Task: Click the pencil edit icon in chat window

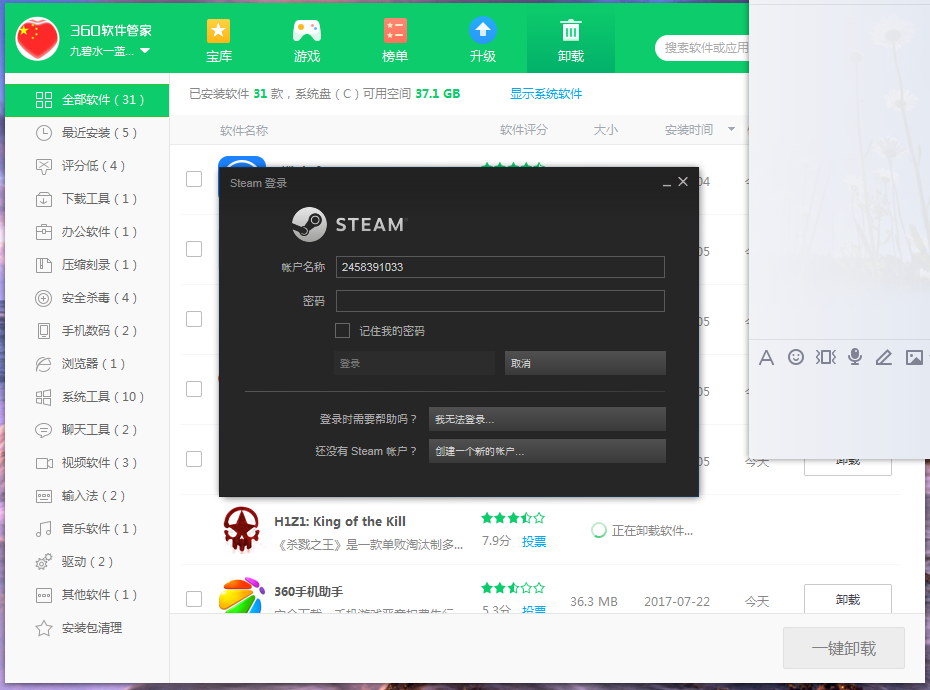Action: pyautogui.click(x=884, y=357)
